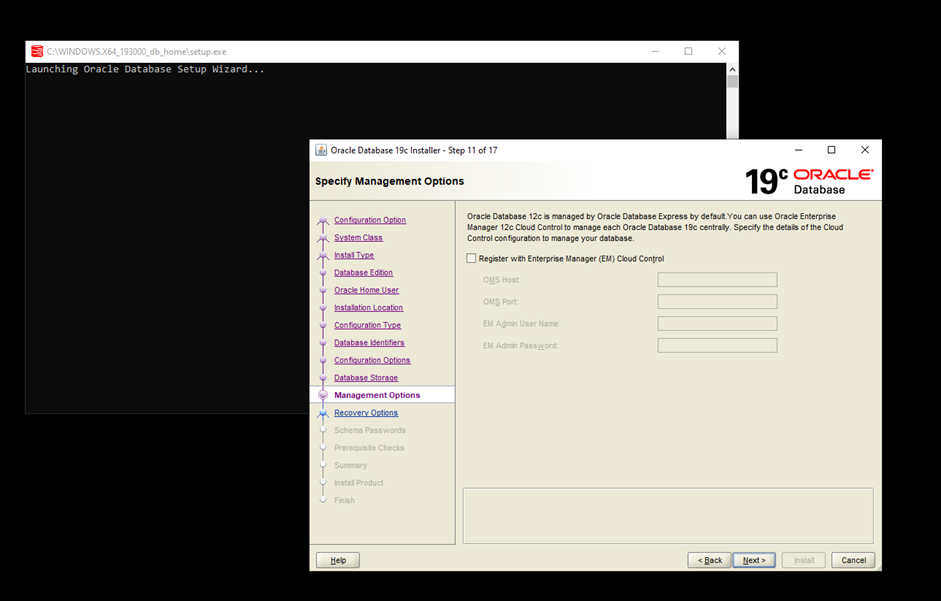Go to System Class step

pyautogui.click(x=358, y=237)
